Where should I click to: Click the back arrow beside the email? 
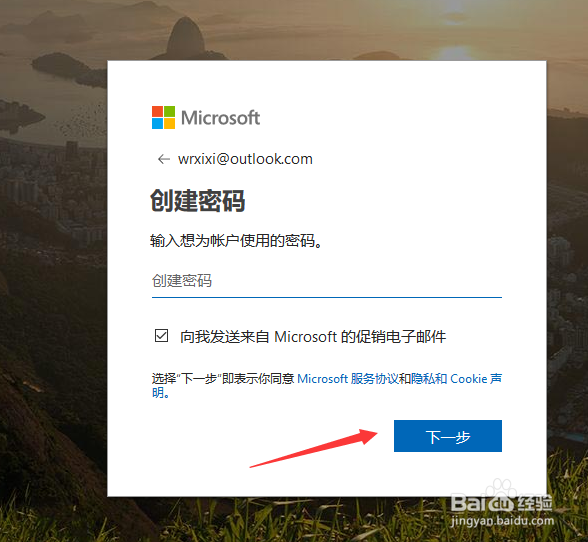coord(164,159)
